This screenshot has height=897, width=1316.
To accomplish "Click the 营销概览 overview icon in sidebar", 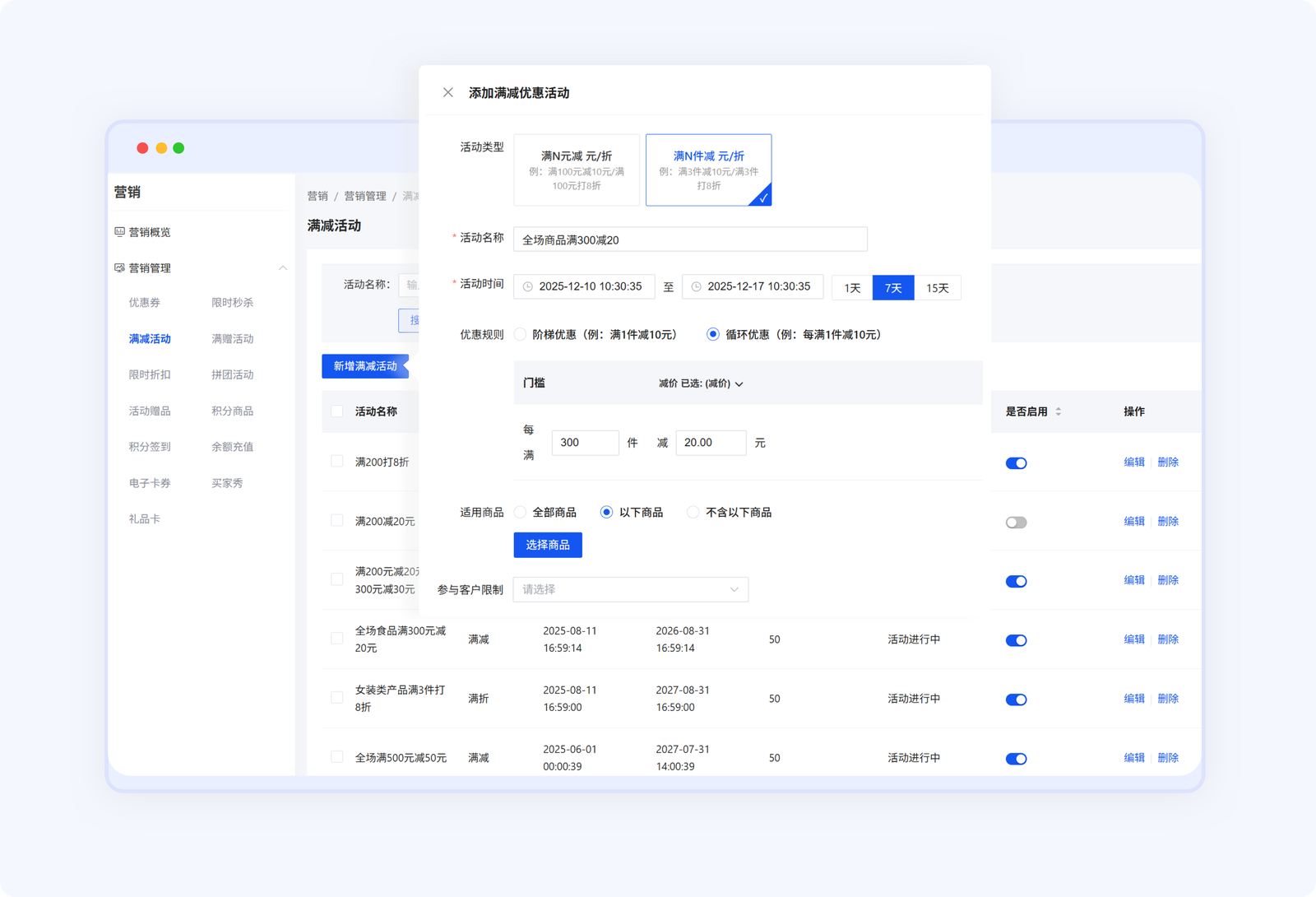I will click(119, 232).
